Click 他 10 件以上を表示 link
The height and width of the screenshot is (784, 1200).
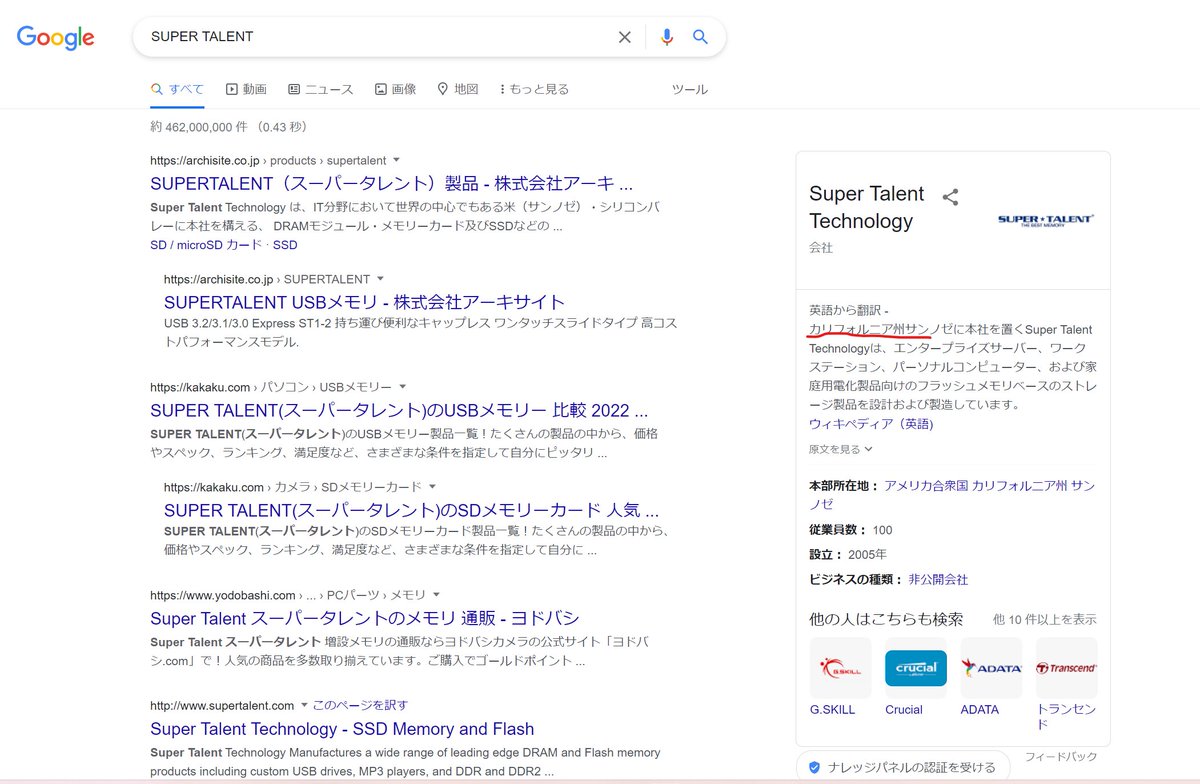[1044, 620]
